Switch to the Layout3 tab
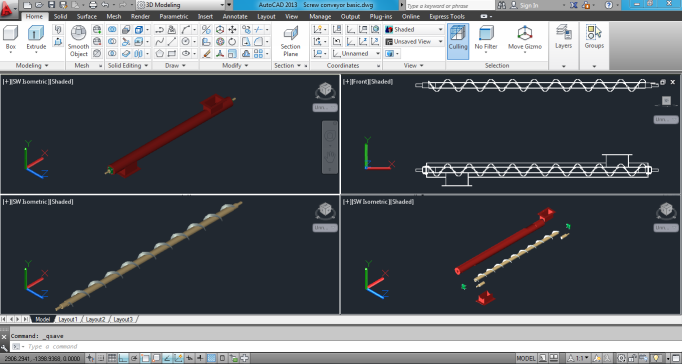The width and height of the screenshot is (682, 364). click(123, 319)
